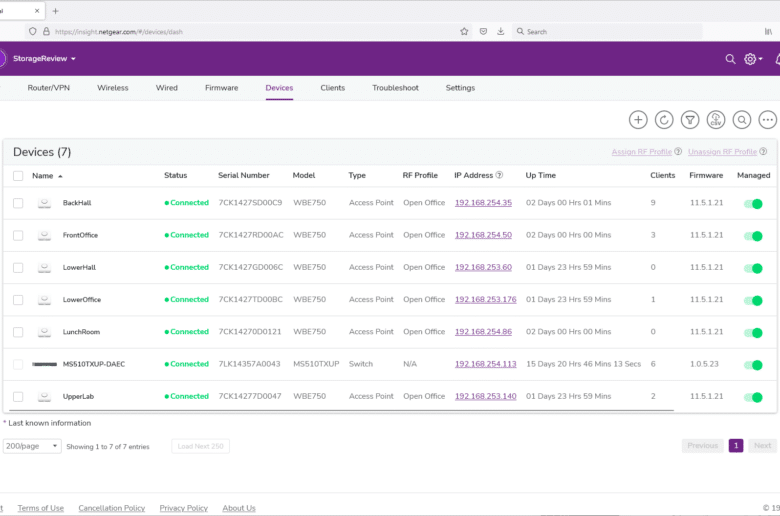Click the Next pagination button
The image size is (780, 516).
tap(762, 445)
